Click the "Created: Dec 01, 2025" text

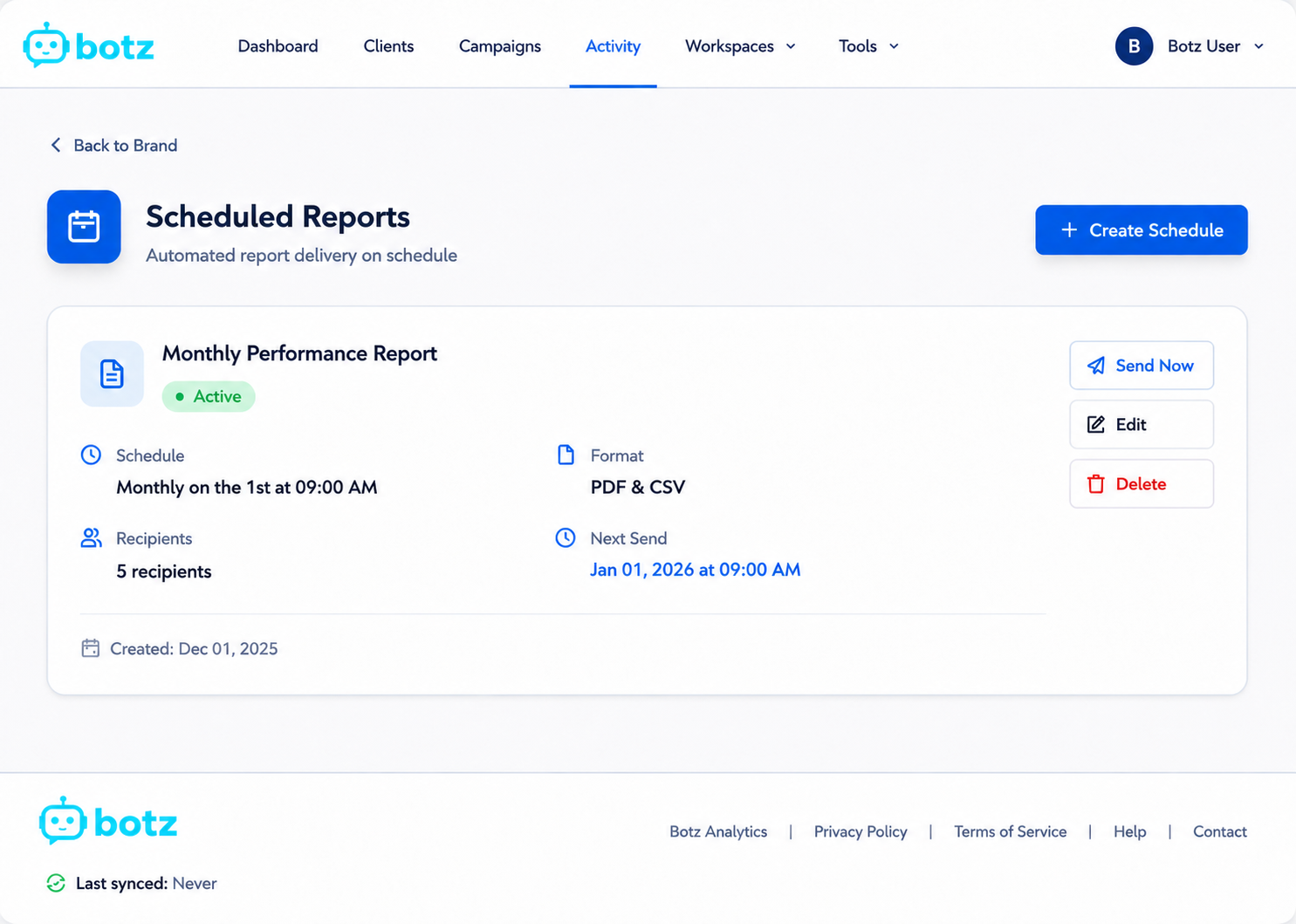194,648
